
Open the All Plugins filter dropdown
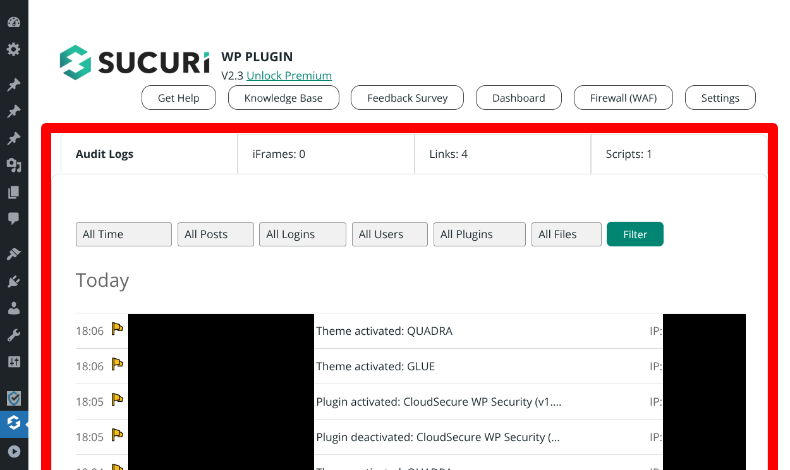coord(480,234)
